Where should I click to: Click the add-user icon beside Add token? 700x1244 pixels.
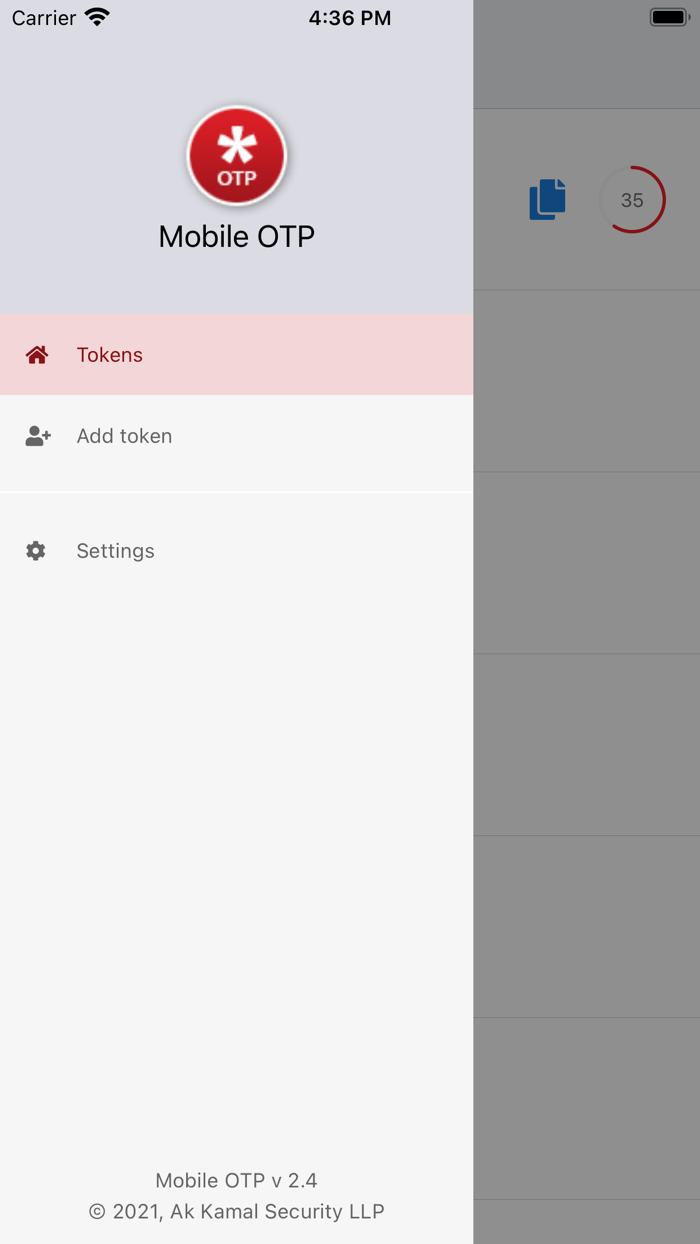tap(38, 436)
